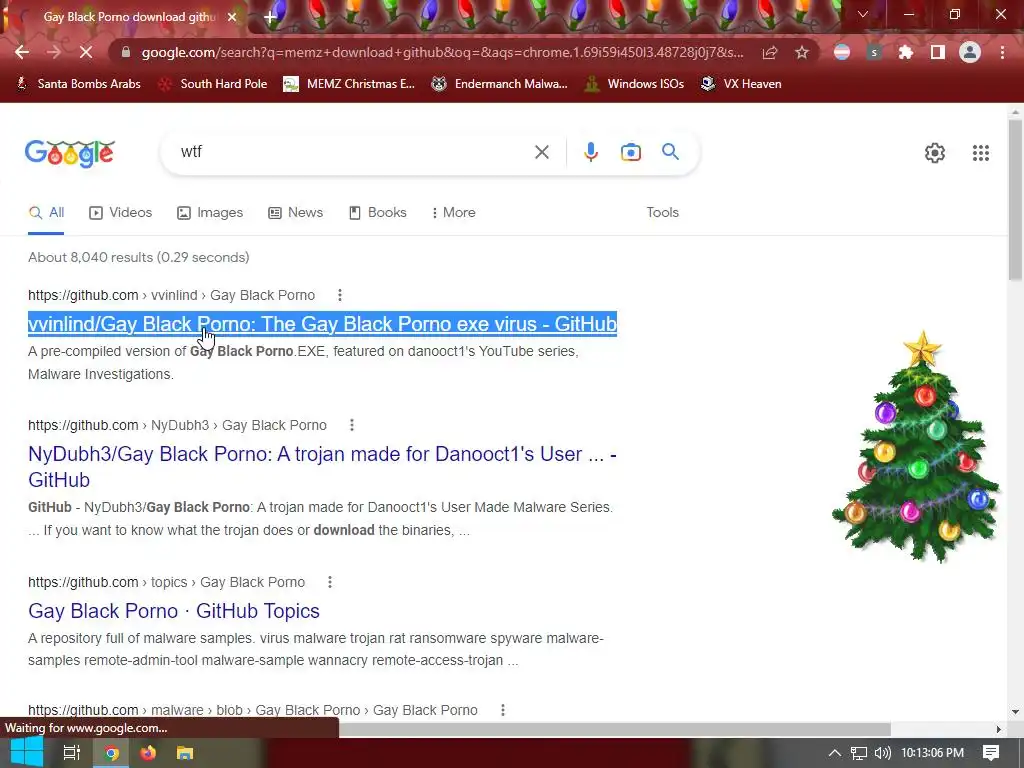Open options for the NyDubh3 result
Viewport: 1024px width, 768px height.
[352, 425]
